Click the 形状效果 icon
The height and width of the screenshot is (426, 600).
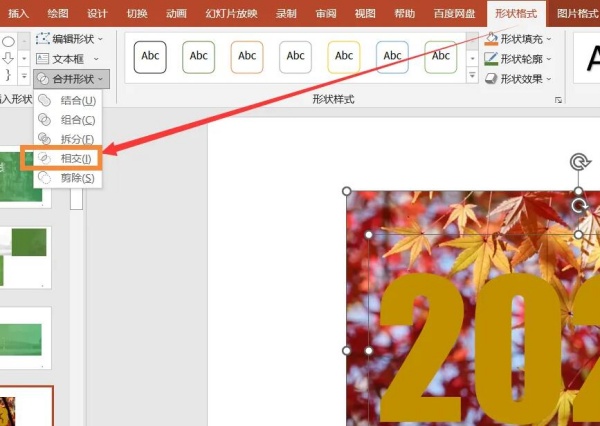[x=491, y=79]
